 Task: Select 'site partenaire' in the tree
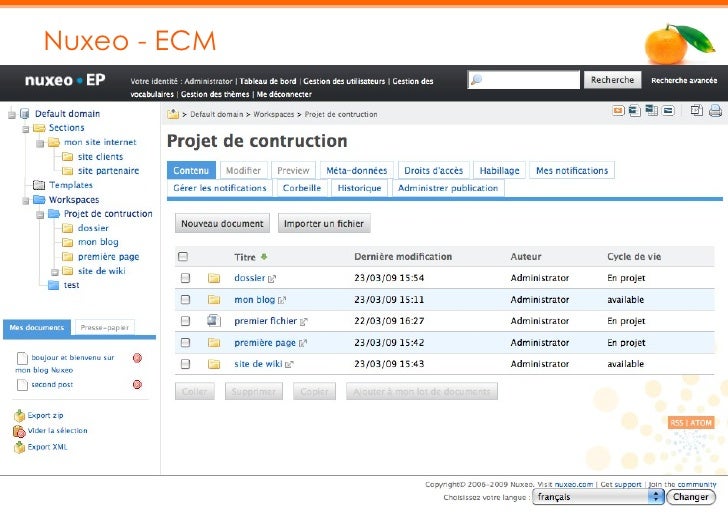(x=108, y=171)
